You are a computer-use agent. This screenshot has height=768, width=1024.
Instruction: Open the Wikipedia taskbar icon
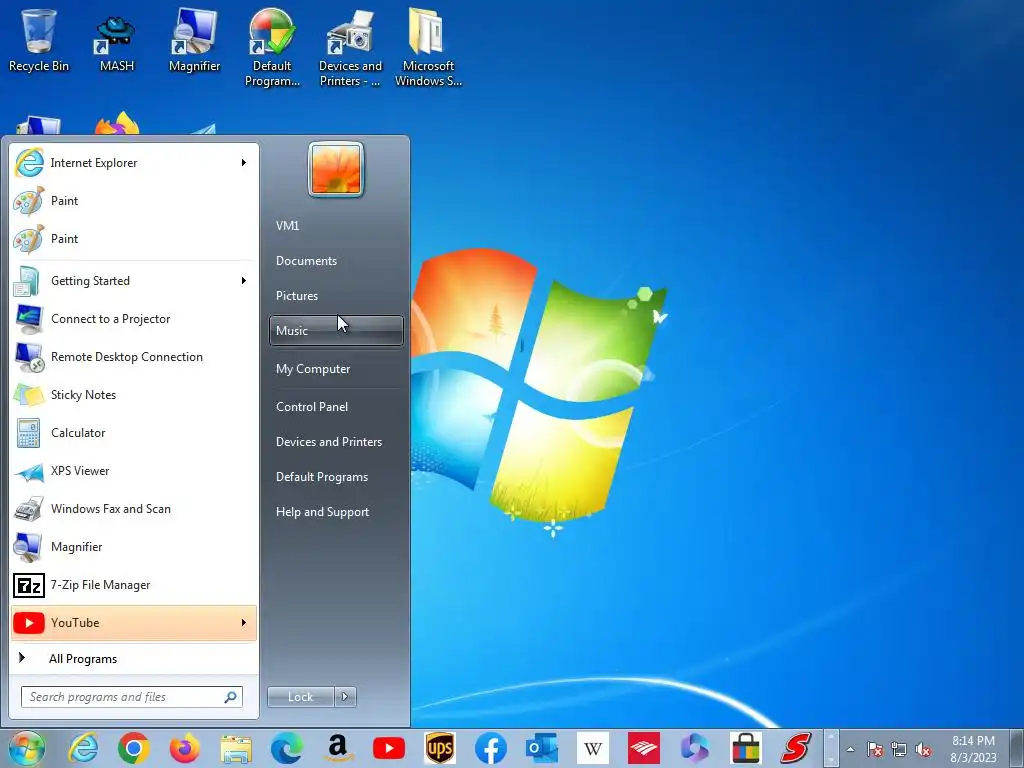click(592, 748)
